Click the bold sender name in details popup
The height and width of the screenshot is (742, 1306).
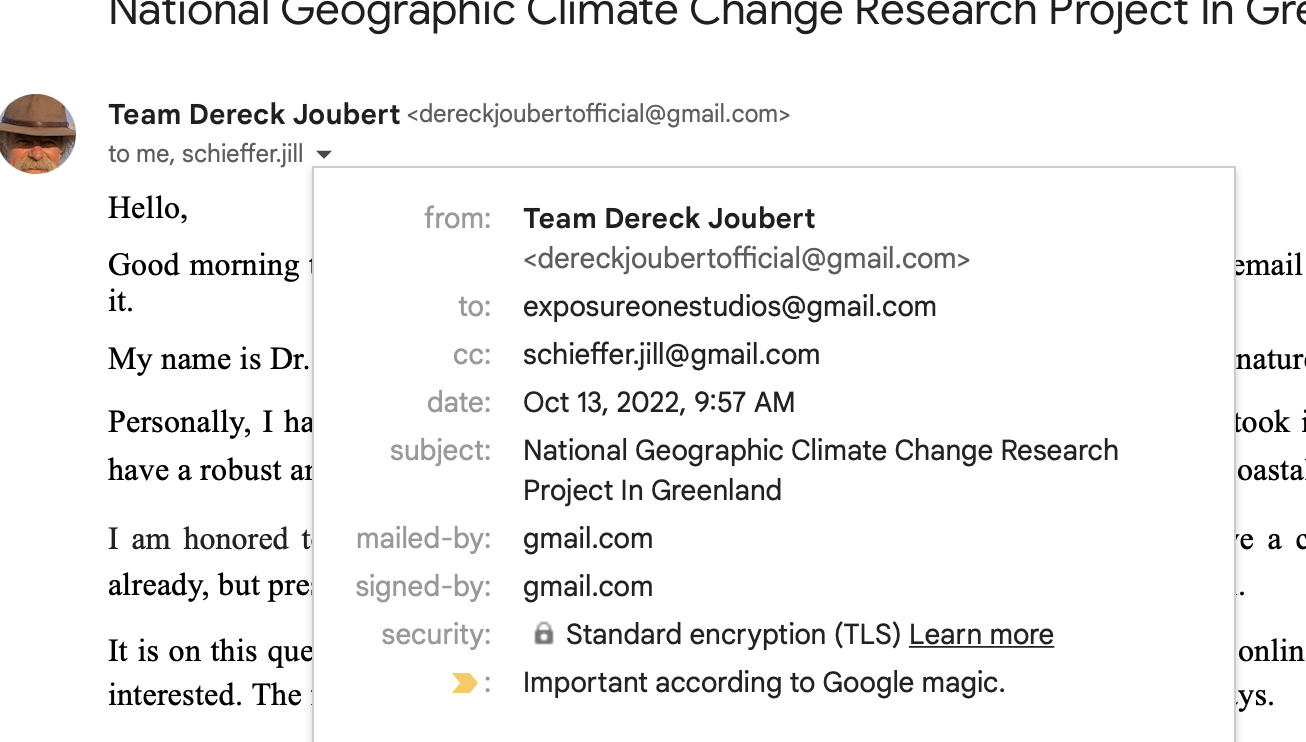[x=669, y=219]
